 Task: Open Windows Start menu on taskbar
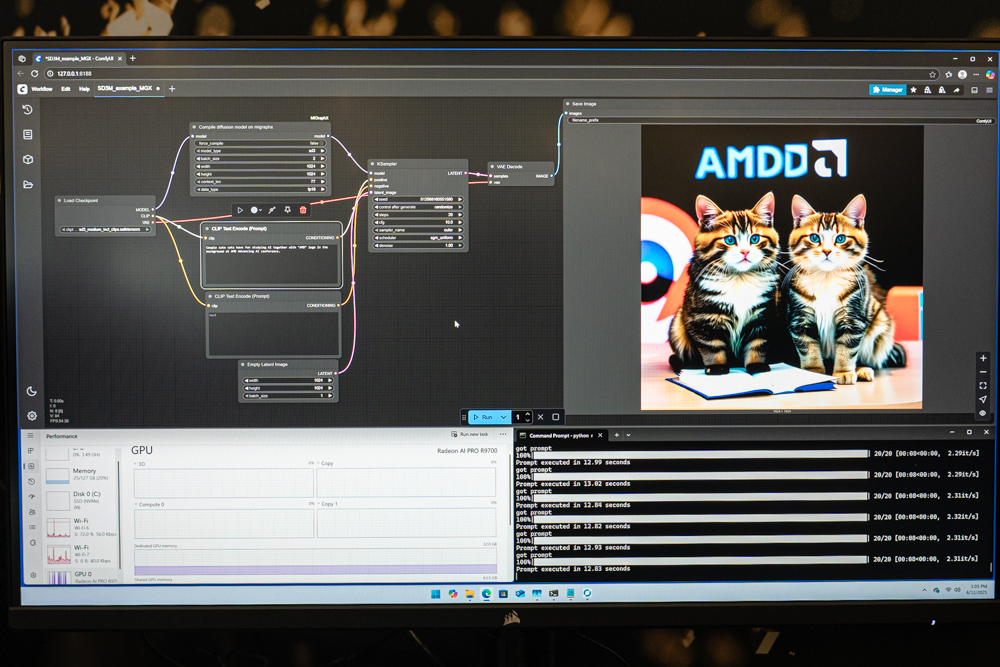(x=436, y=594)
